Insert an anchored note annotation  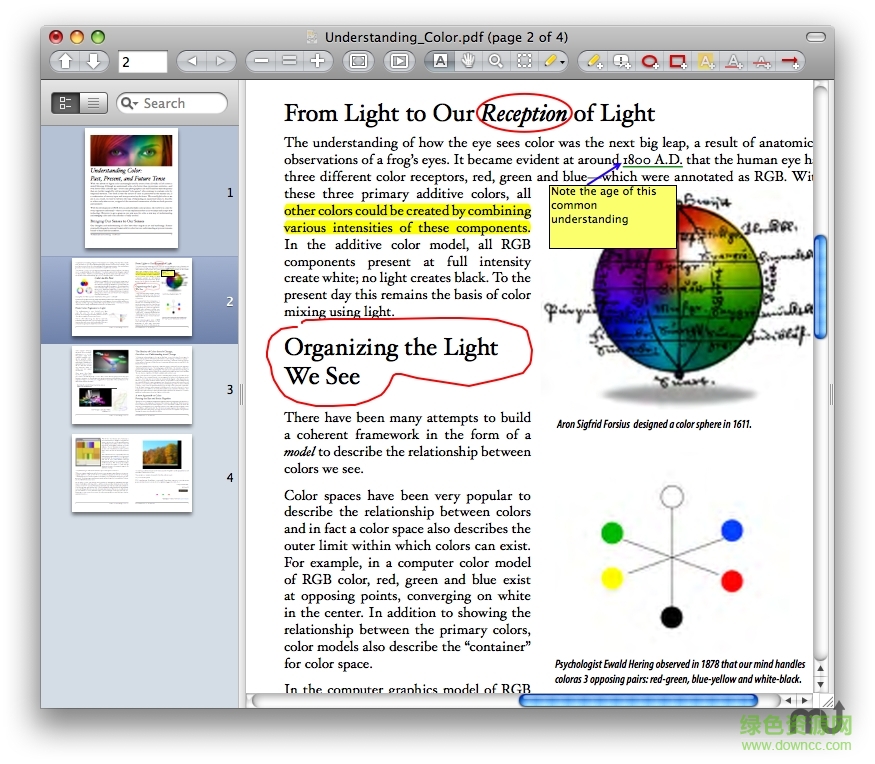pyautogui.click(x=621, y=61)
